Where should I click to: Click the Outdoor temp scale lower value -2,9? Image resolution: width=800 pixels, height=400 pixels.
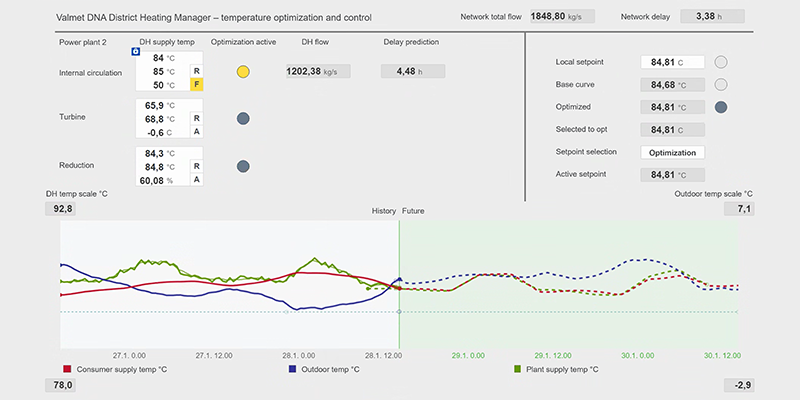739,385
